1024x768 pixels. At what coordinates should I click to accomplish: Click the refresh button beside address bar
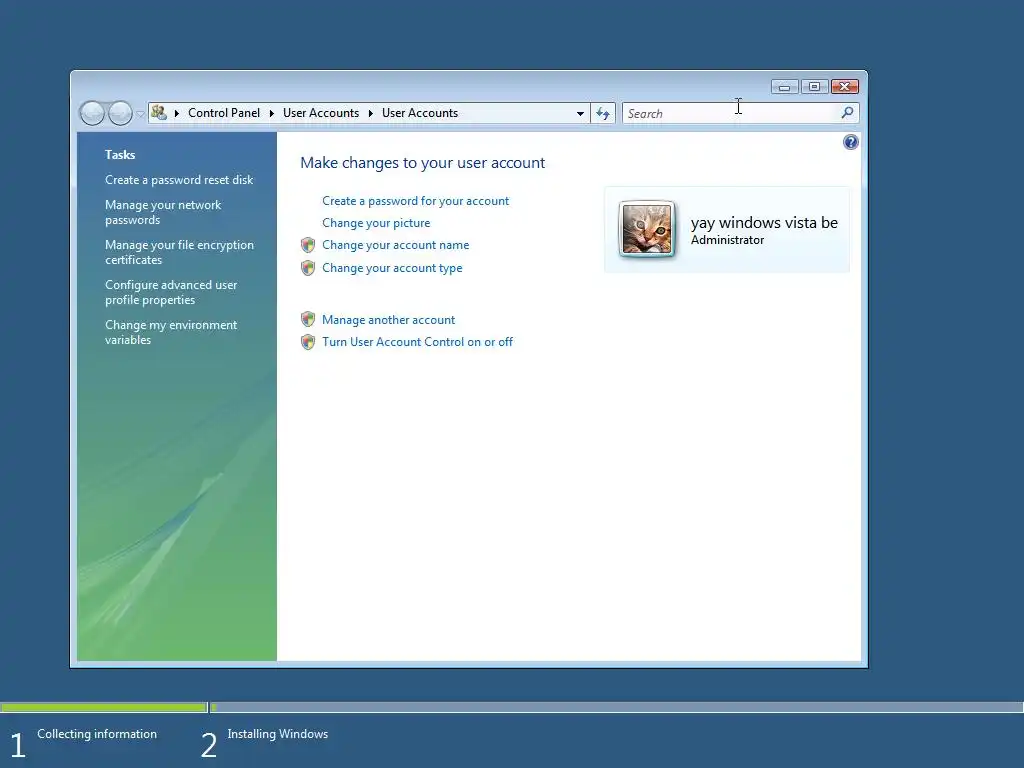point(603,114)
